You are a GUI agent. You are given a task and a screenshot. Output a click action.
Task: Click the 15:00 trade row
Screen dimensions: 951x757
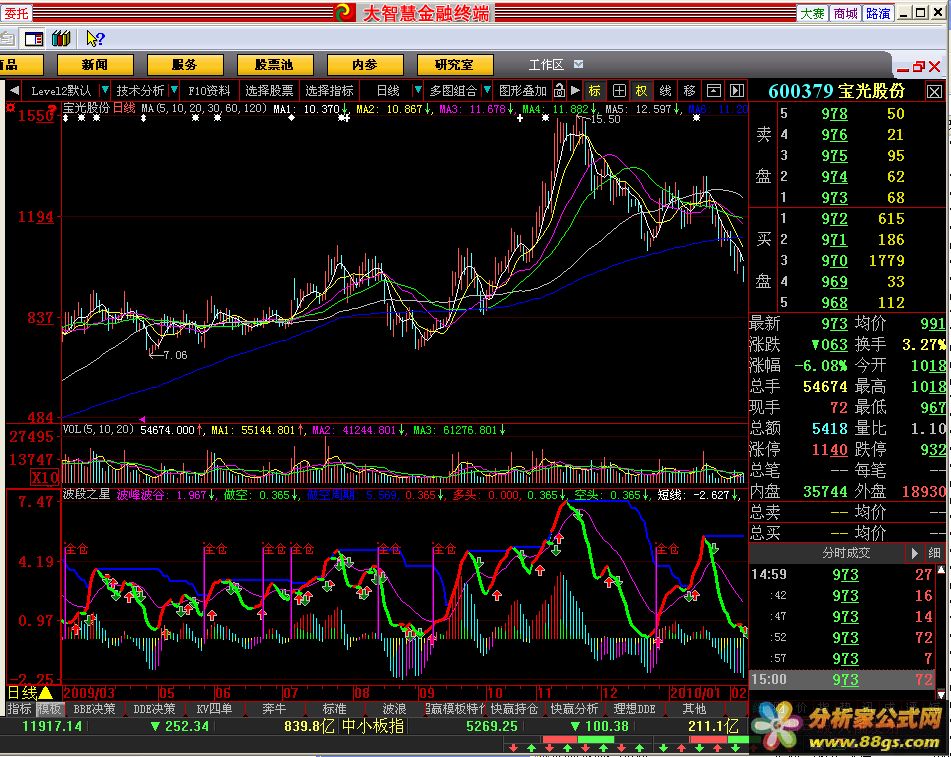coord(843,679)
